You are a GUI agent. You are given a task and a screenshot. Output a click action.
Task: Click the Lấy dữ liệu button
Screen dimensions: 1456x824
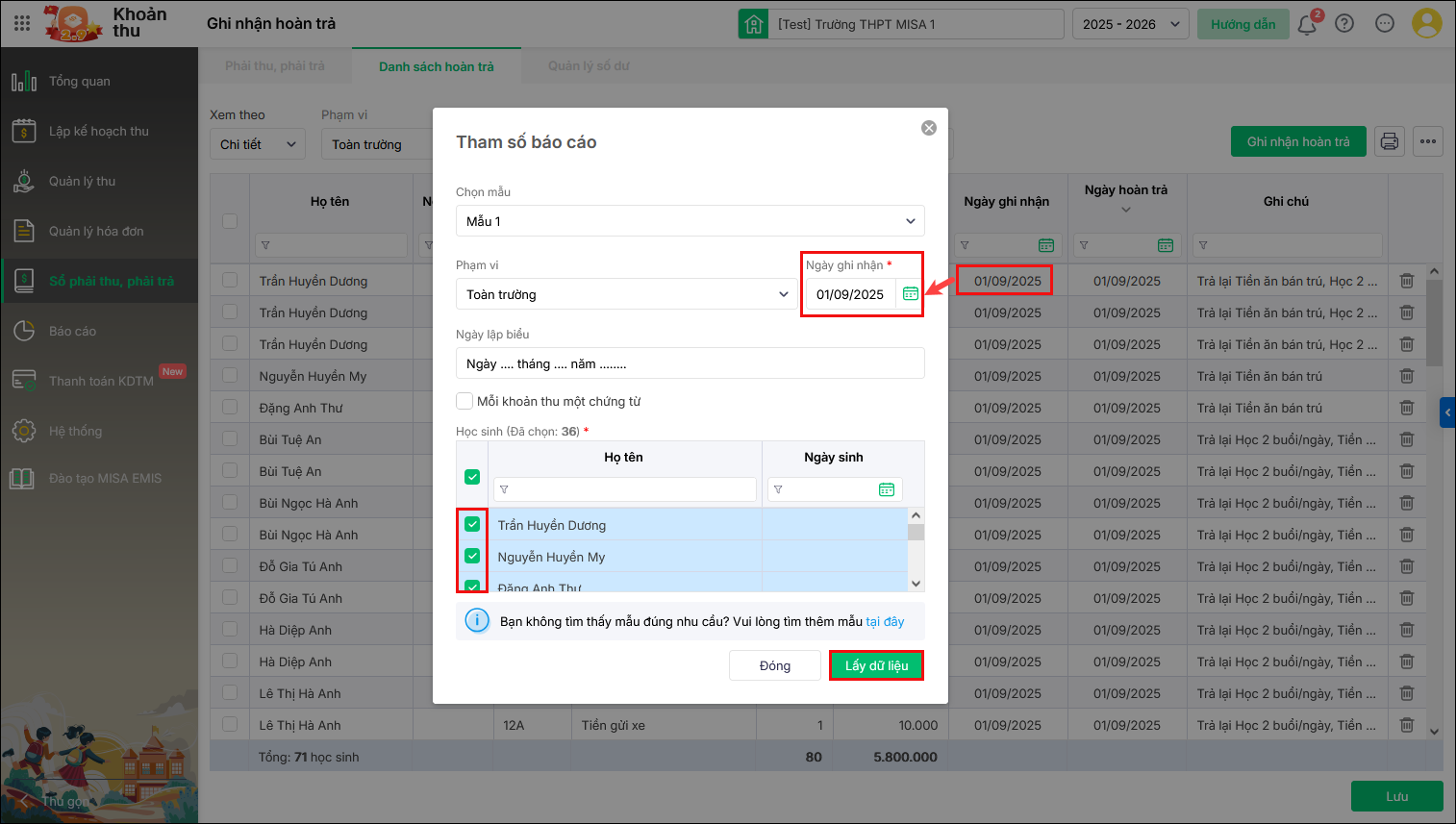(x=876, y=665)
